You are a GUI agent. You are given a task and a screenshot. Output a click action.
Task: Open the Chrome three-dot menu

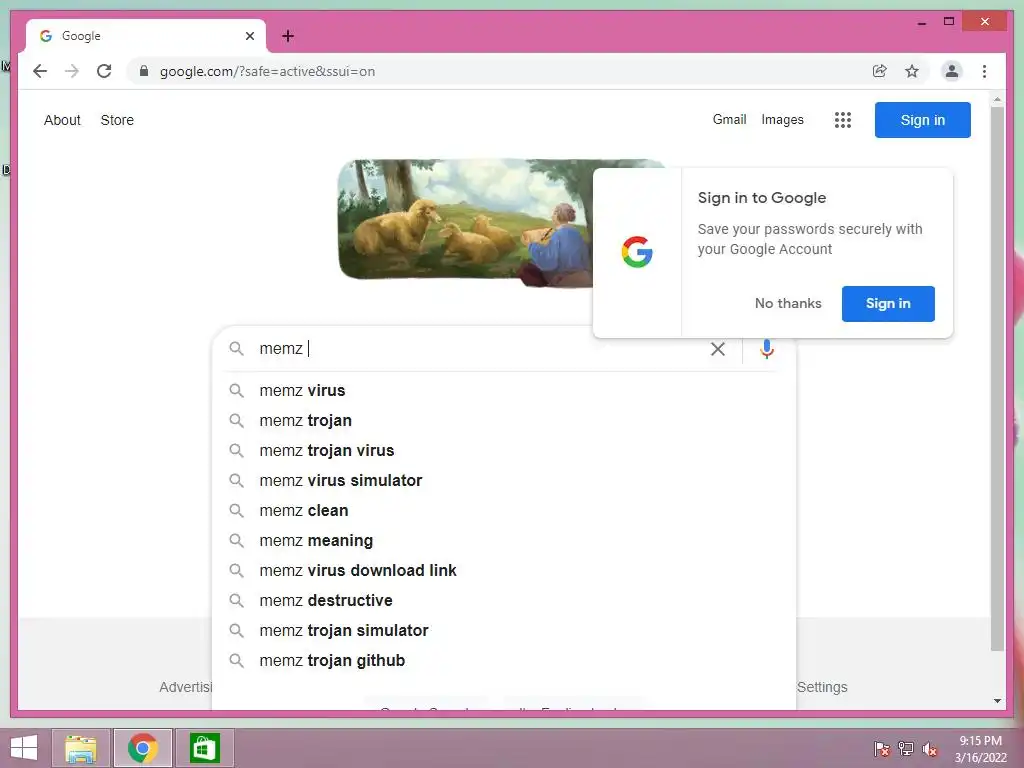click(x=984, y=71)
